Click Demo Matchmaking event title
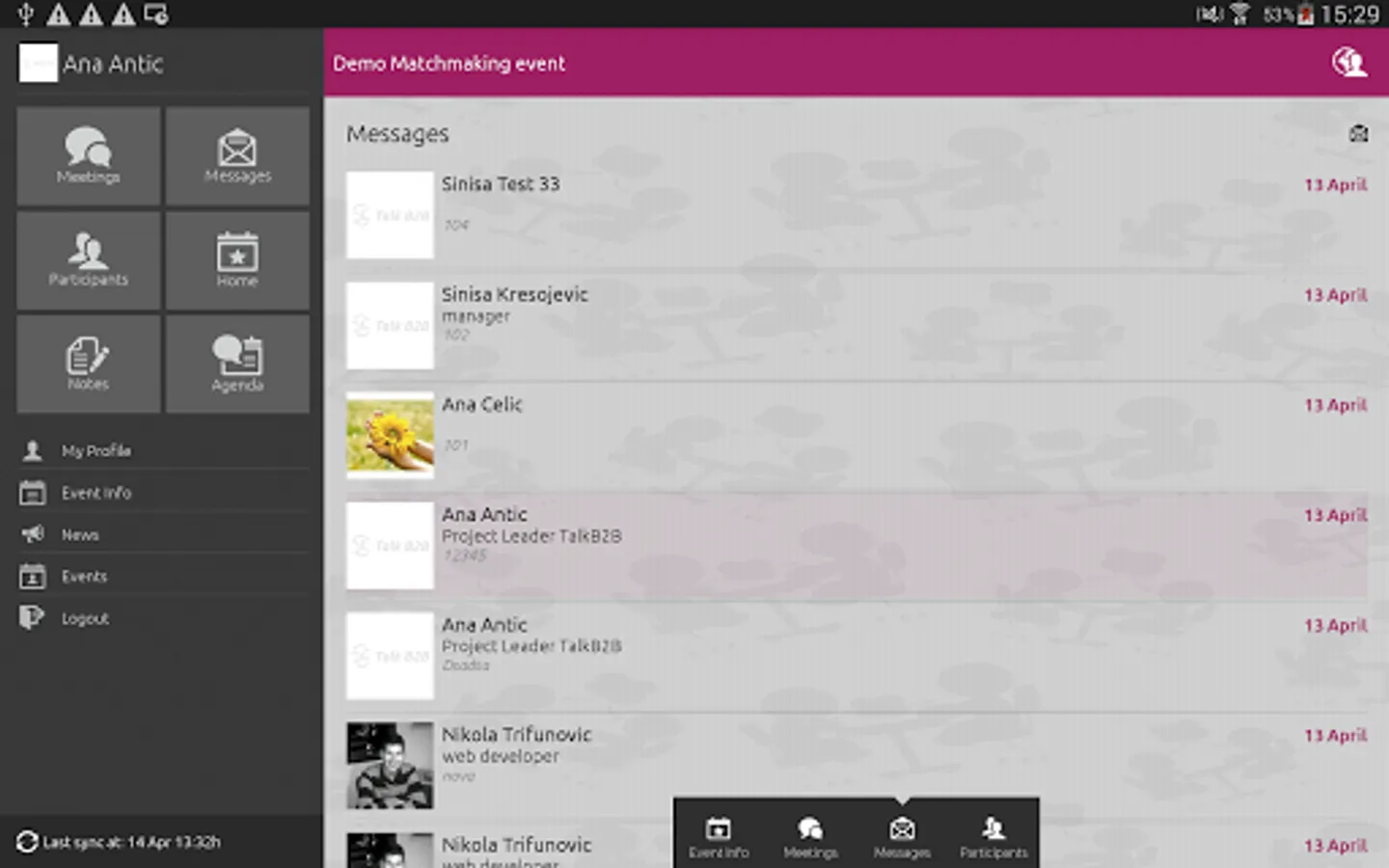Screen dimensions: 1389x868 [x=449, y=64]
